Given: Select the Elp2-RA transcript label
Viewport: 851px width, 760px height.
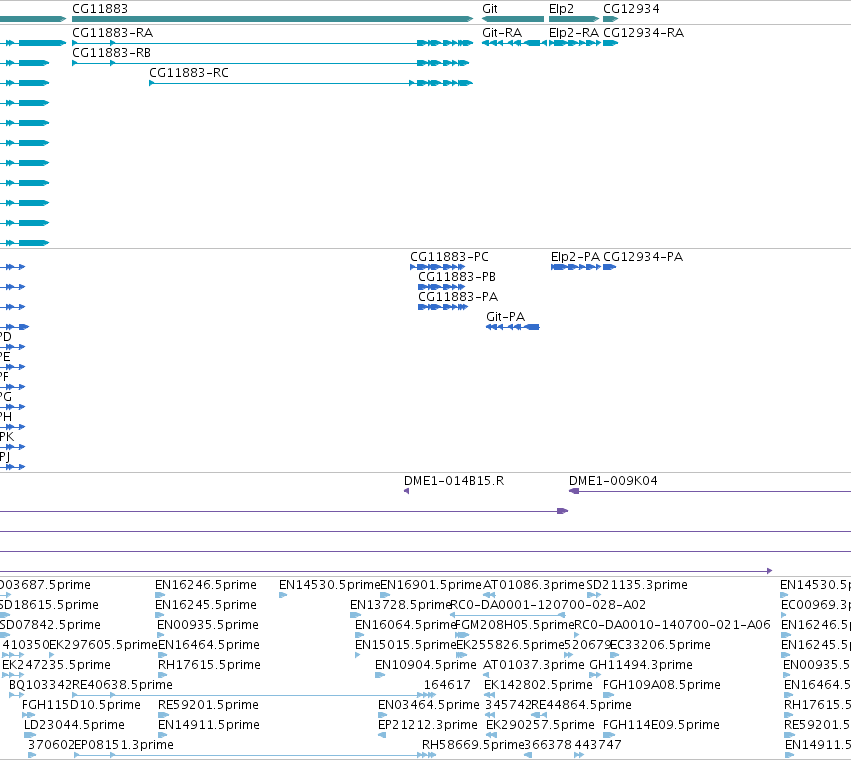Looking at the screenshot, I should (574, 33).
